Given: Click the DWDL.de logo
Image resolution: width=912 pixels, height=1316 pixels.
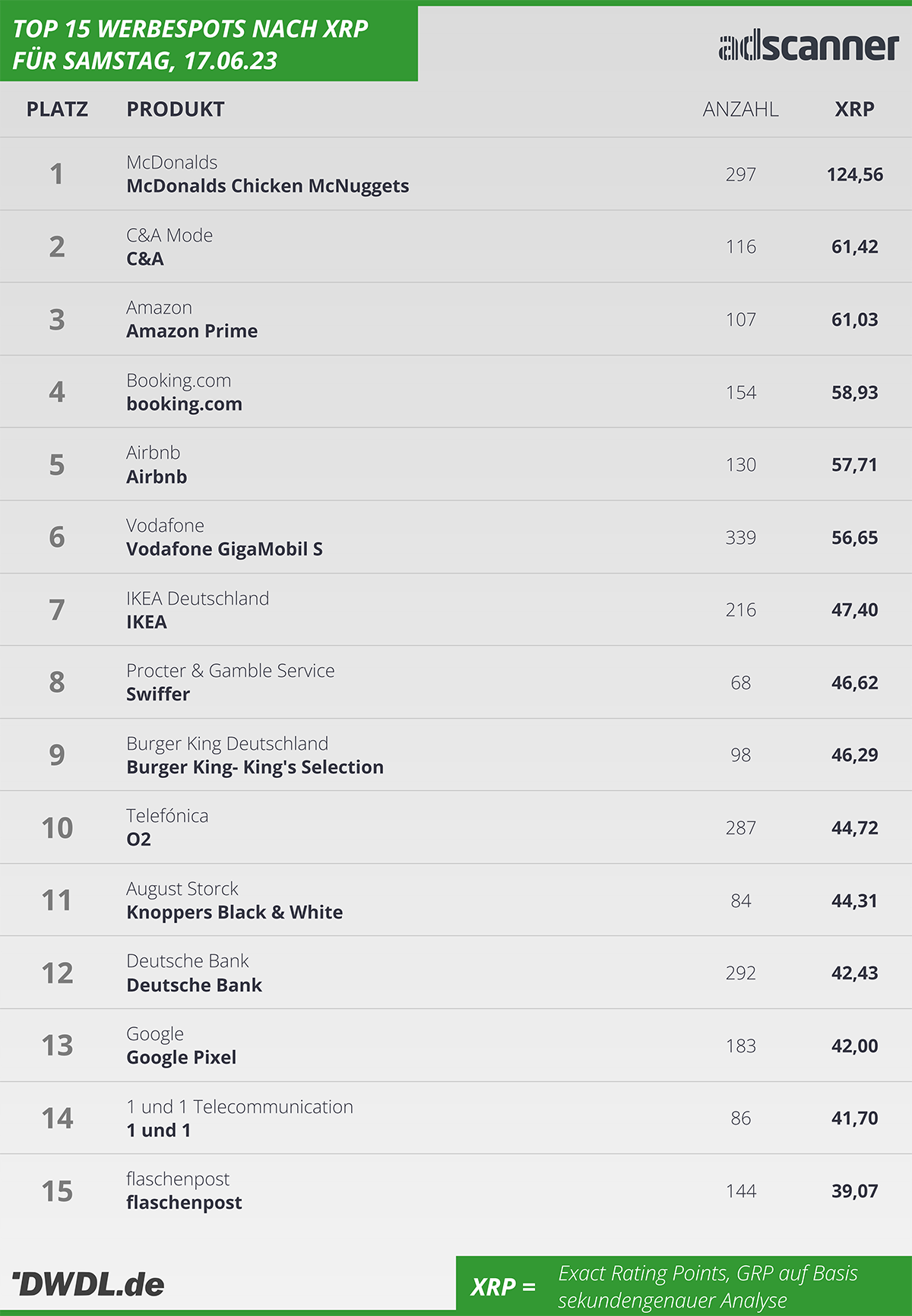Looking at the screenshot, I should pos(88,1284).
